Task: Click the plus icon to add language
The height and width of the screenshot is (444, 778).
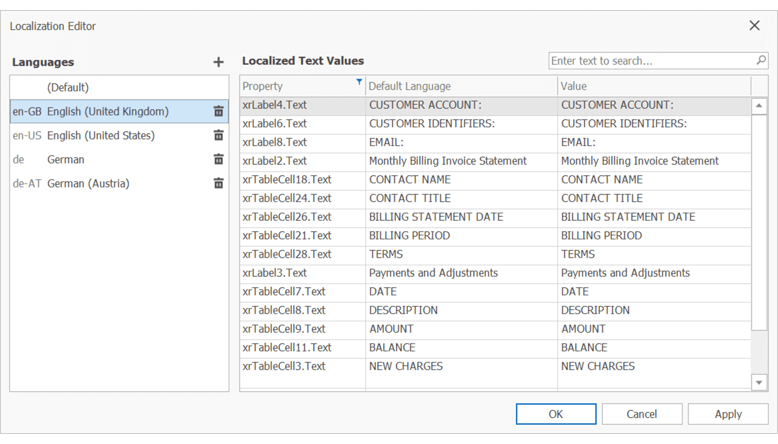Action: tap(218, 62)
